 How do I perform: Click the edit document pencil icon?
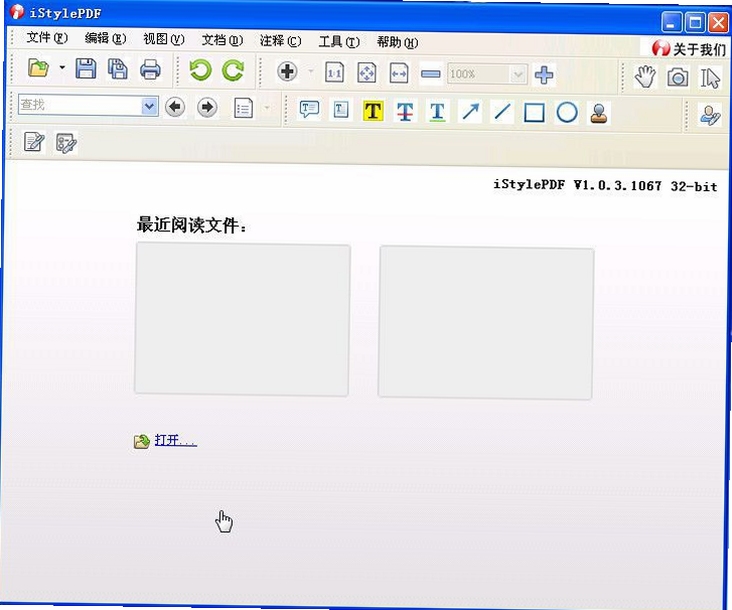click(34, 142)
